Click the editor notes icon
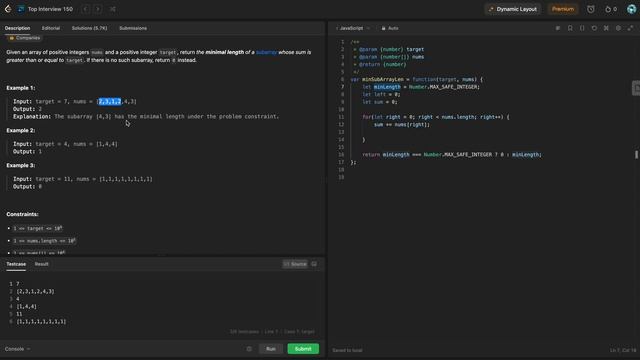640x360 pixels. pos(558,28)
